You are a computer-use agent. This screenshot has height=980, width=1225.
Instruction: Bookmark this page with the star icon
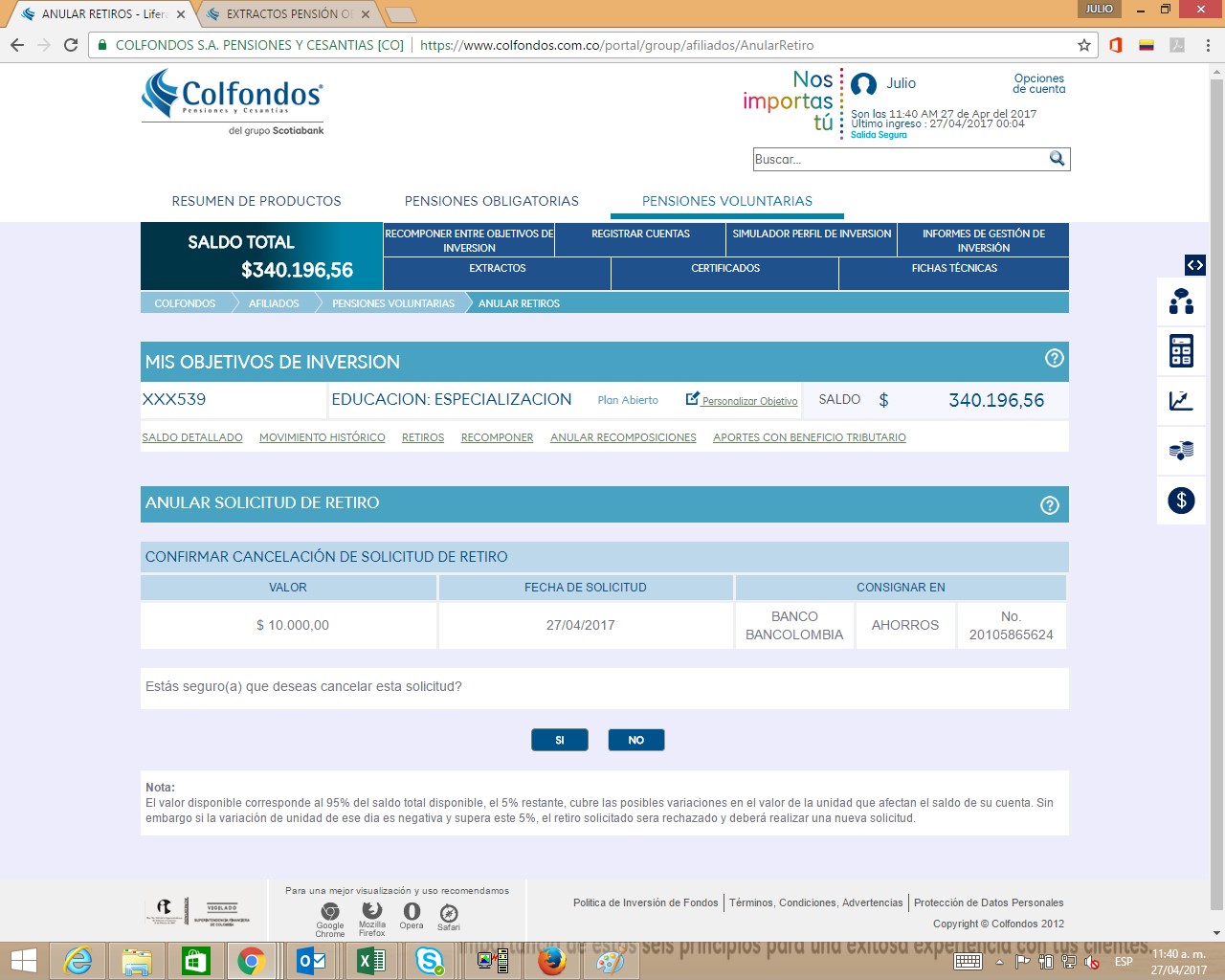1083,45
